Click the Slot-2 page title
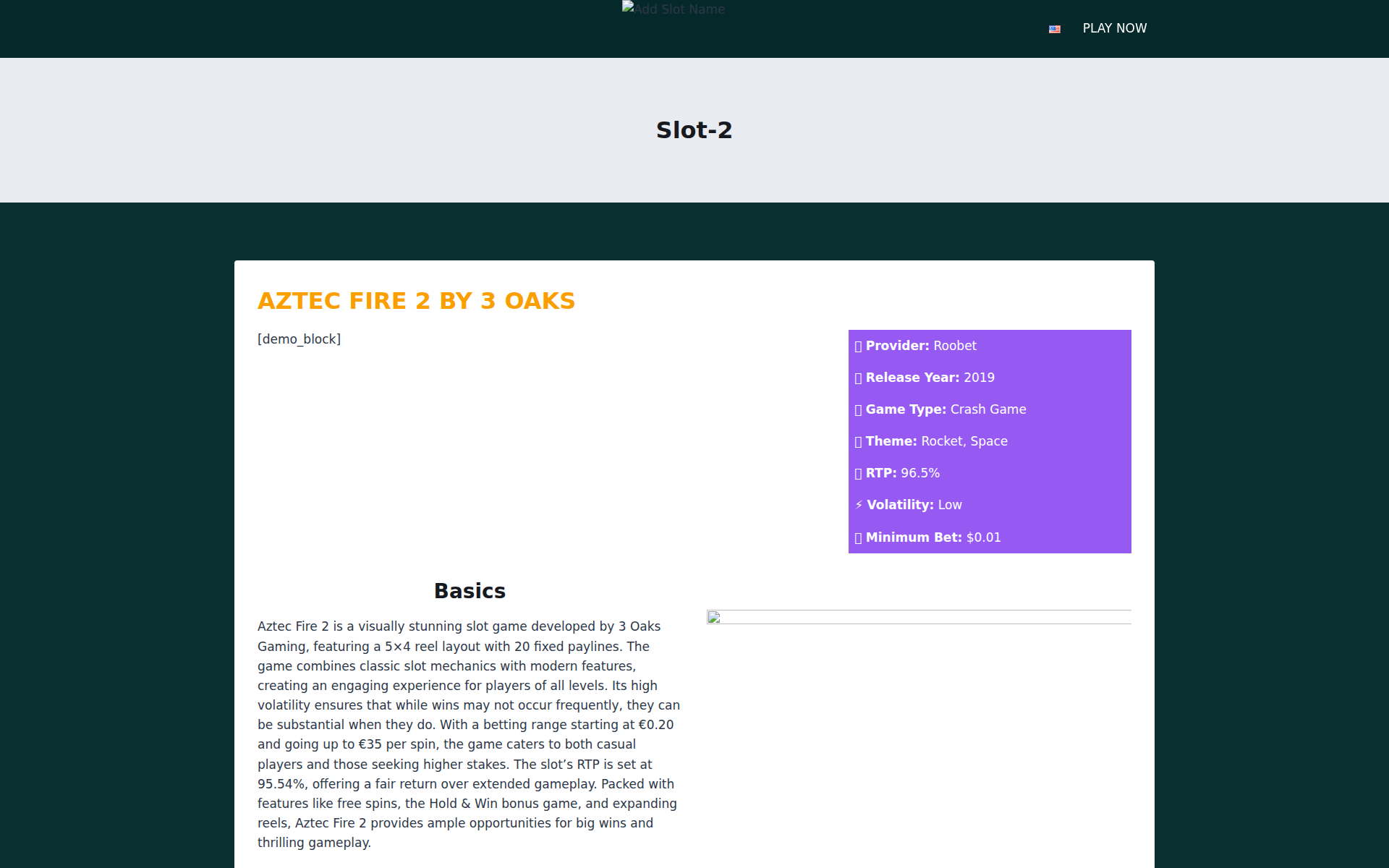Viewport: 1389px width, 868px height. (694, 130)
